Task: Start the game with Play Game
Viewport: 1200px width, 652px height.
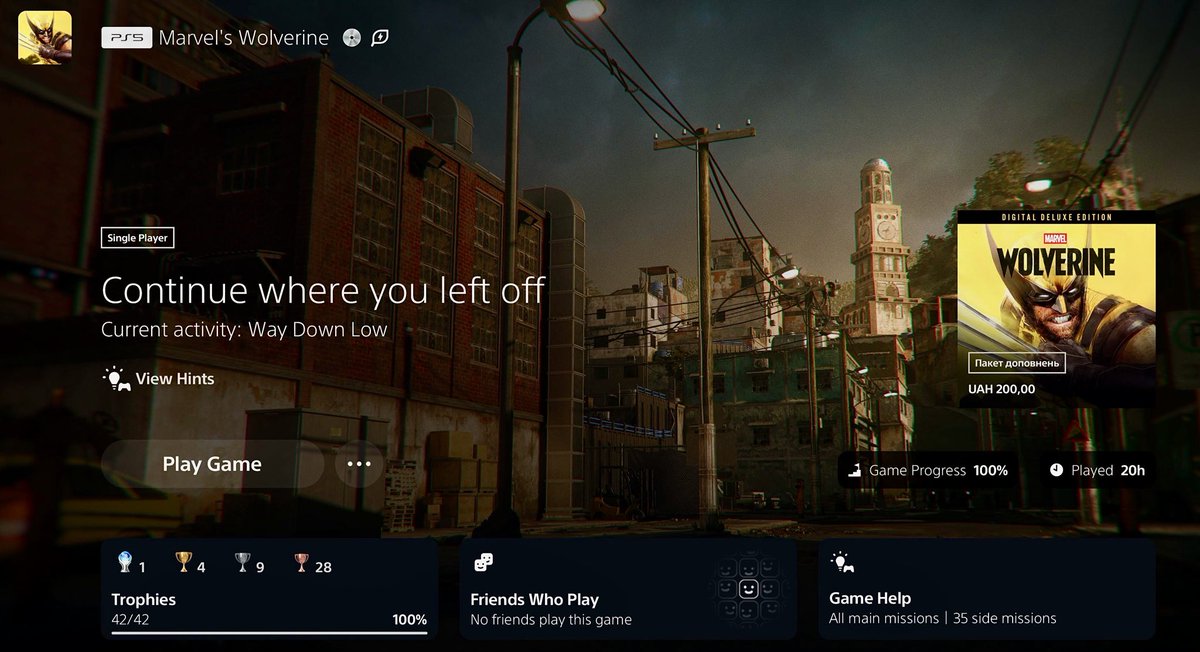Action: 212,464
